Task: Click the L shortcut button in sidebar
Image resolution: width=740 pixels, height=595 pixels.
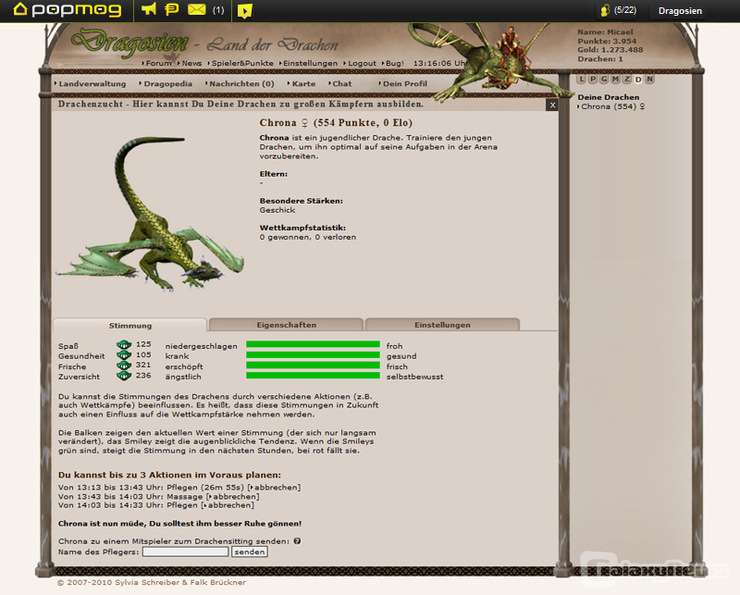Action: [581, 79]
